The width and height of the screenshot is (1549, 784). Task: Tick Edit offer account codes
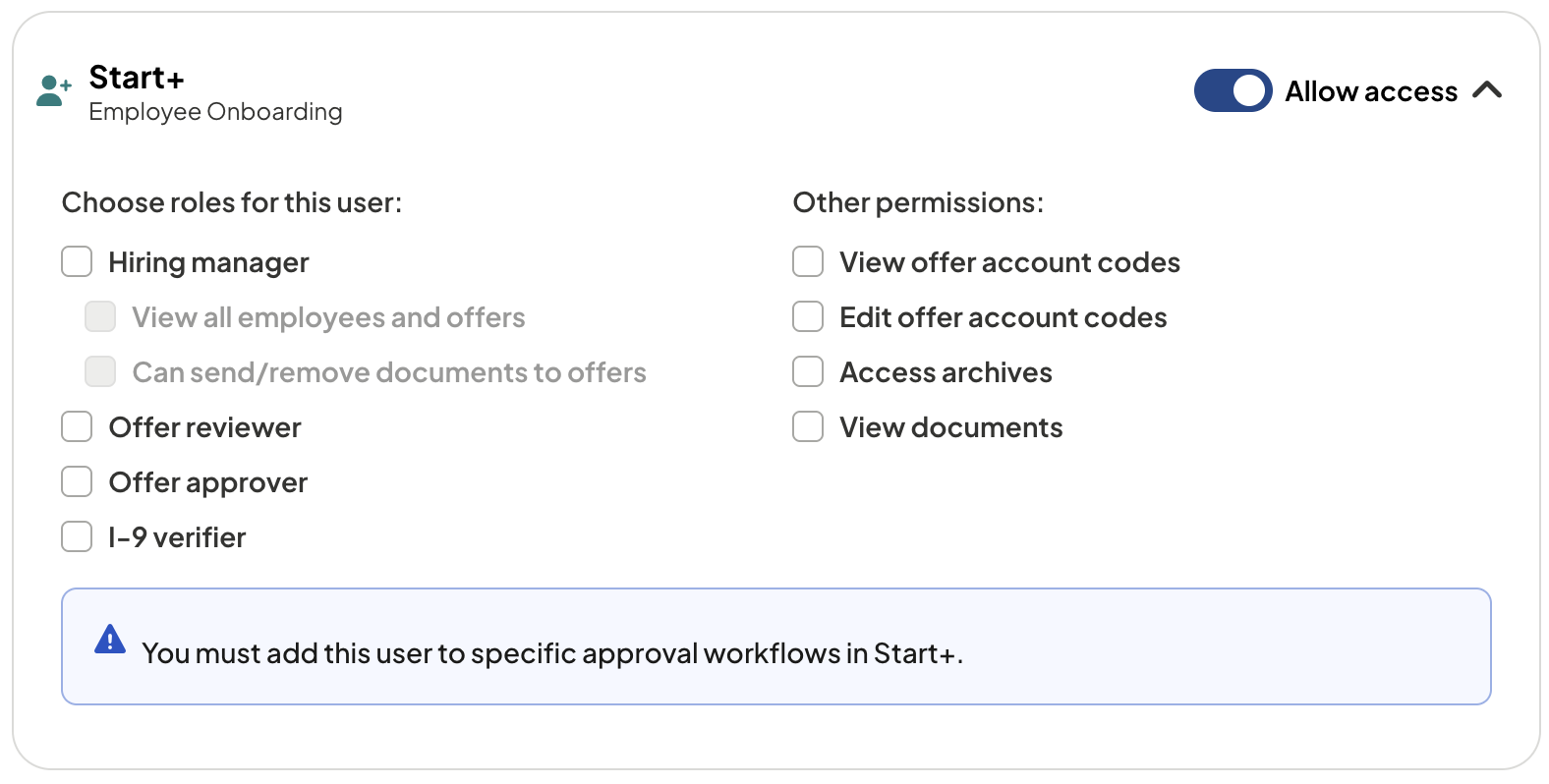(808, 317)
